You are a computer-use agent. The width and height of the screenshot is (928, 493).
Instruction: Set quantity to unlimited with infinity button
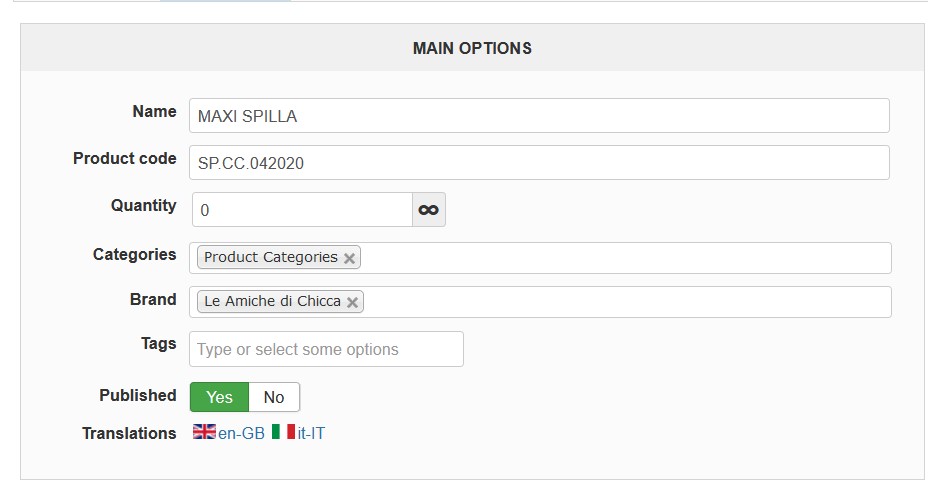(x=428, y=210)
